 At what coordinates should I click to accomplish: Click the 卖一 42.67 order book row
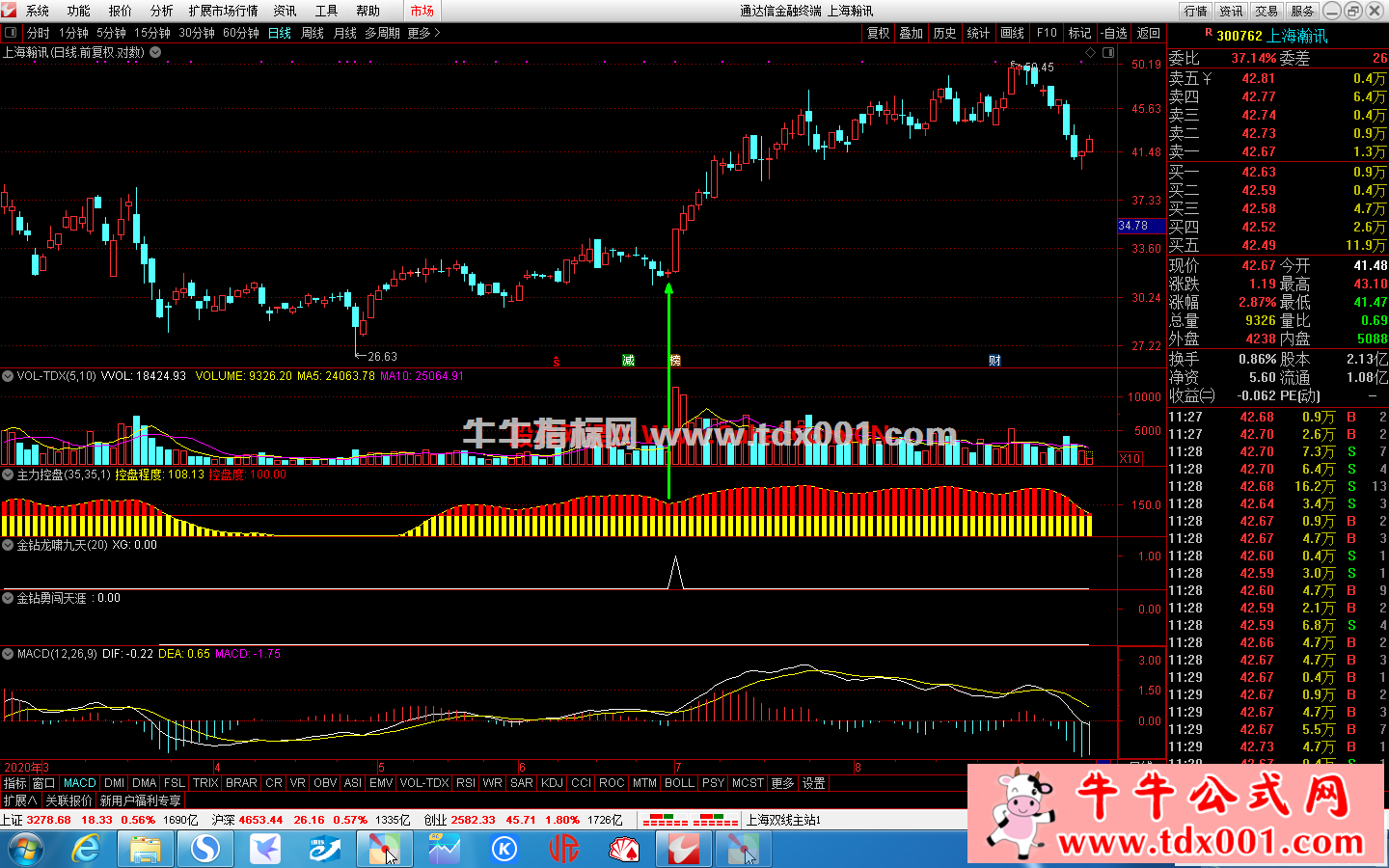point(1277,151)
